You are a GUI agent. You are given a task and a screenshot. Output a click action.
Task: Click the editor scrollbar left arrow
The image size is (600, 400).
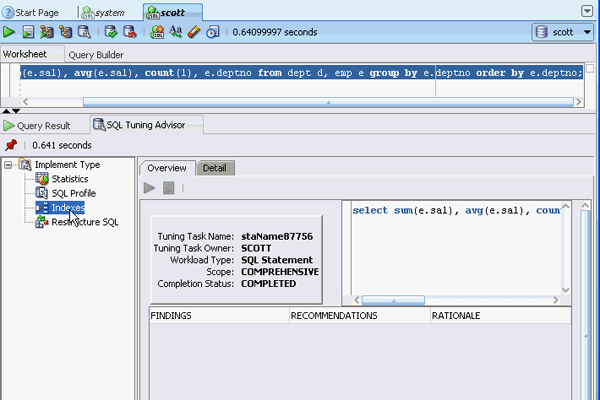[x=25, y=102]
